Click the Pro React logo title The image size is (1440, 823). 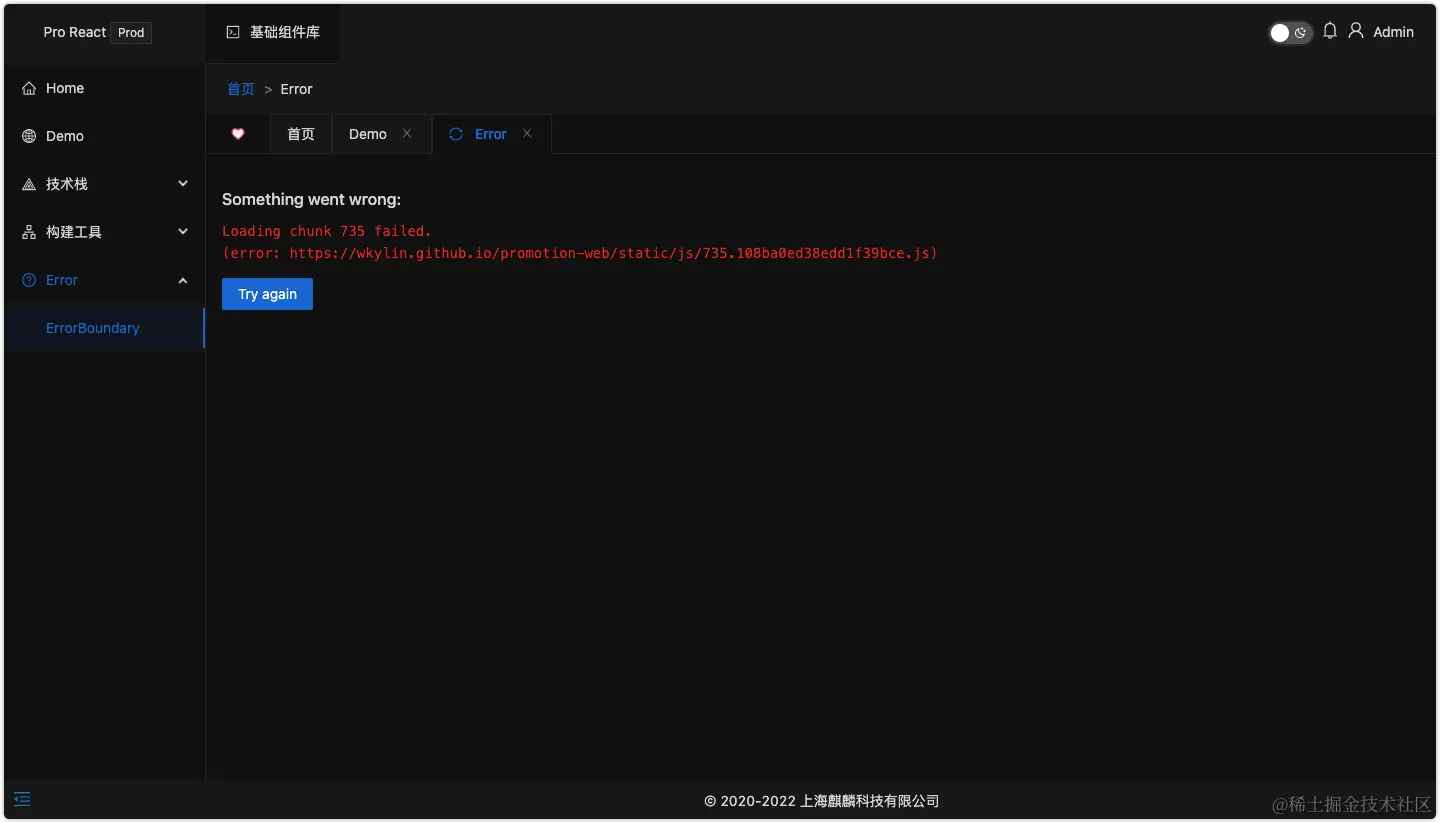pyautogui.click(x=74, y=32)
